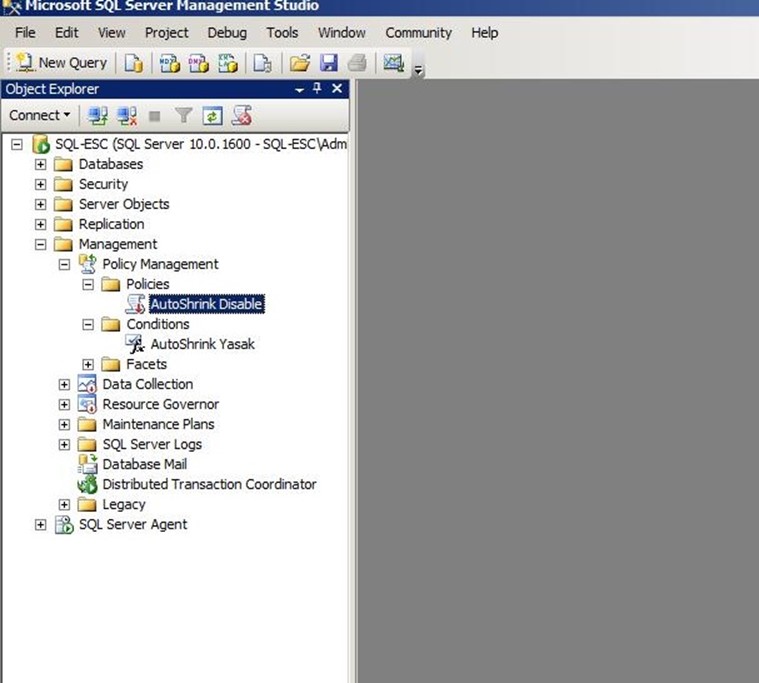Click the Print icon in toolbar
Screen dimensions: 759x683
(357, 63)
